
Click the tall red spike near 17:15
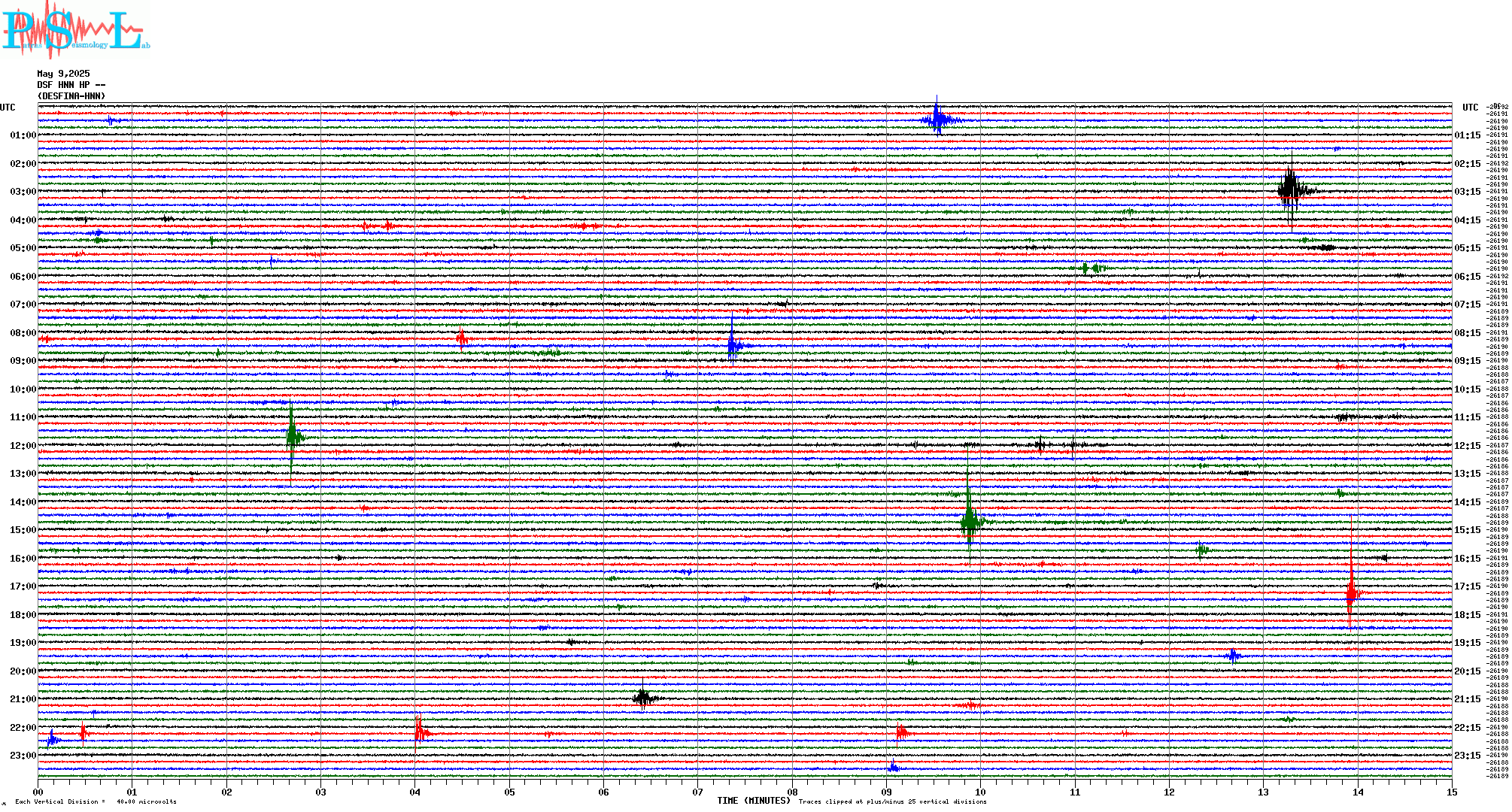click(1352, 592)
